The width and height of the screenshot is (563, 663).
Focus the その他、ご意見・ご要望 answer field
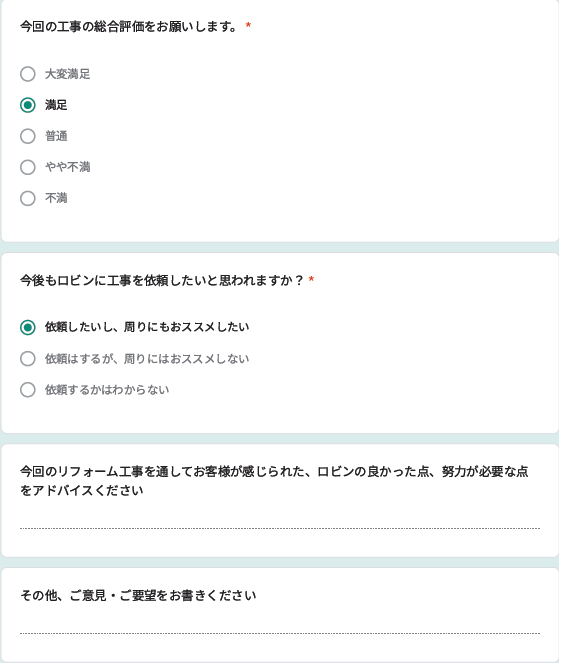pyautogui.click(x=280, y=626)
